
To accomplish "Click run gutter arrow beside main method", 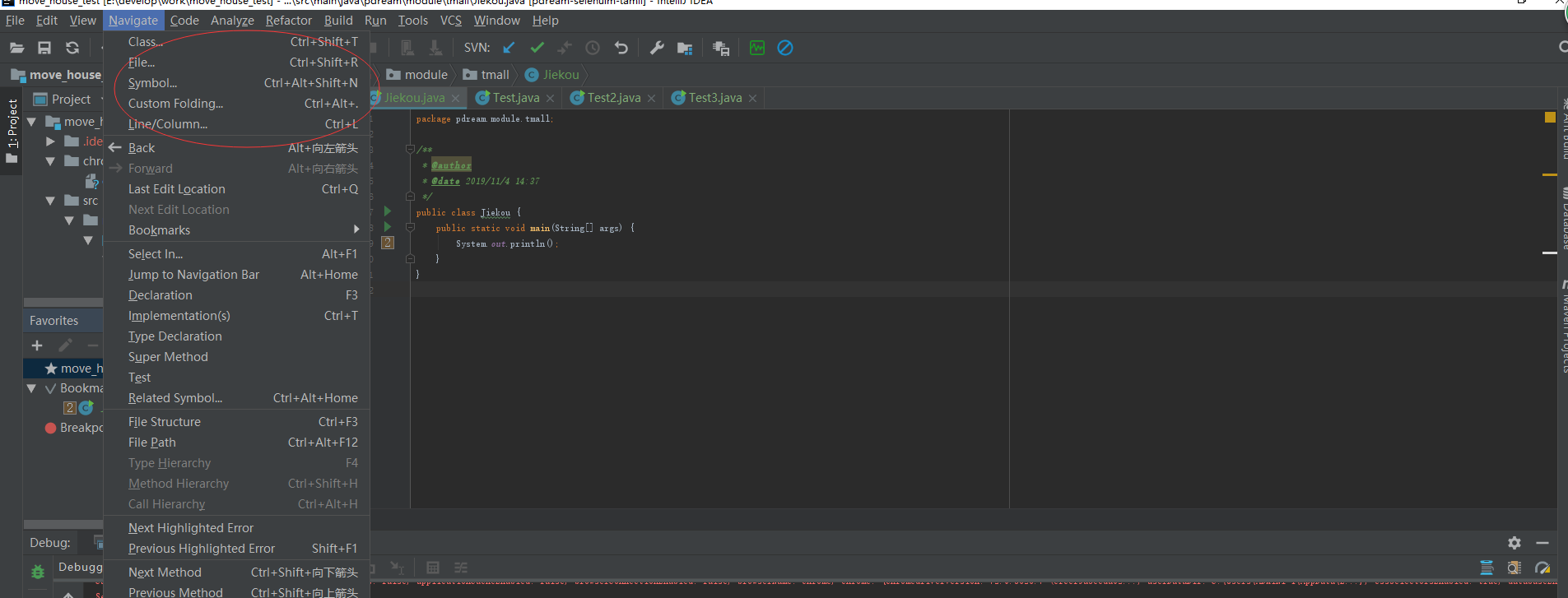I will [388, 227].
